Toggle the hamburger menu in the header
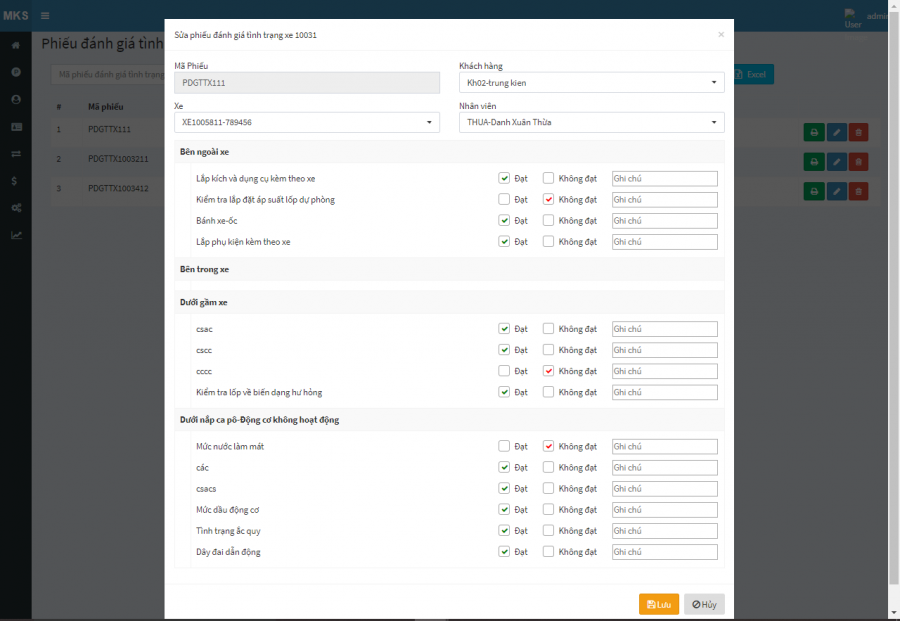Screen dimensions: 900x621 [45, 16]
